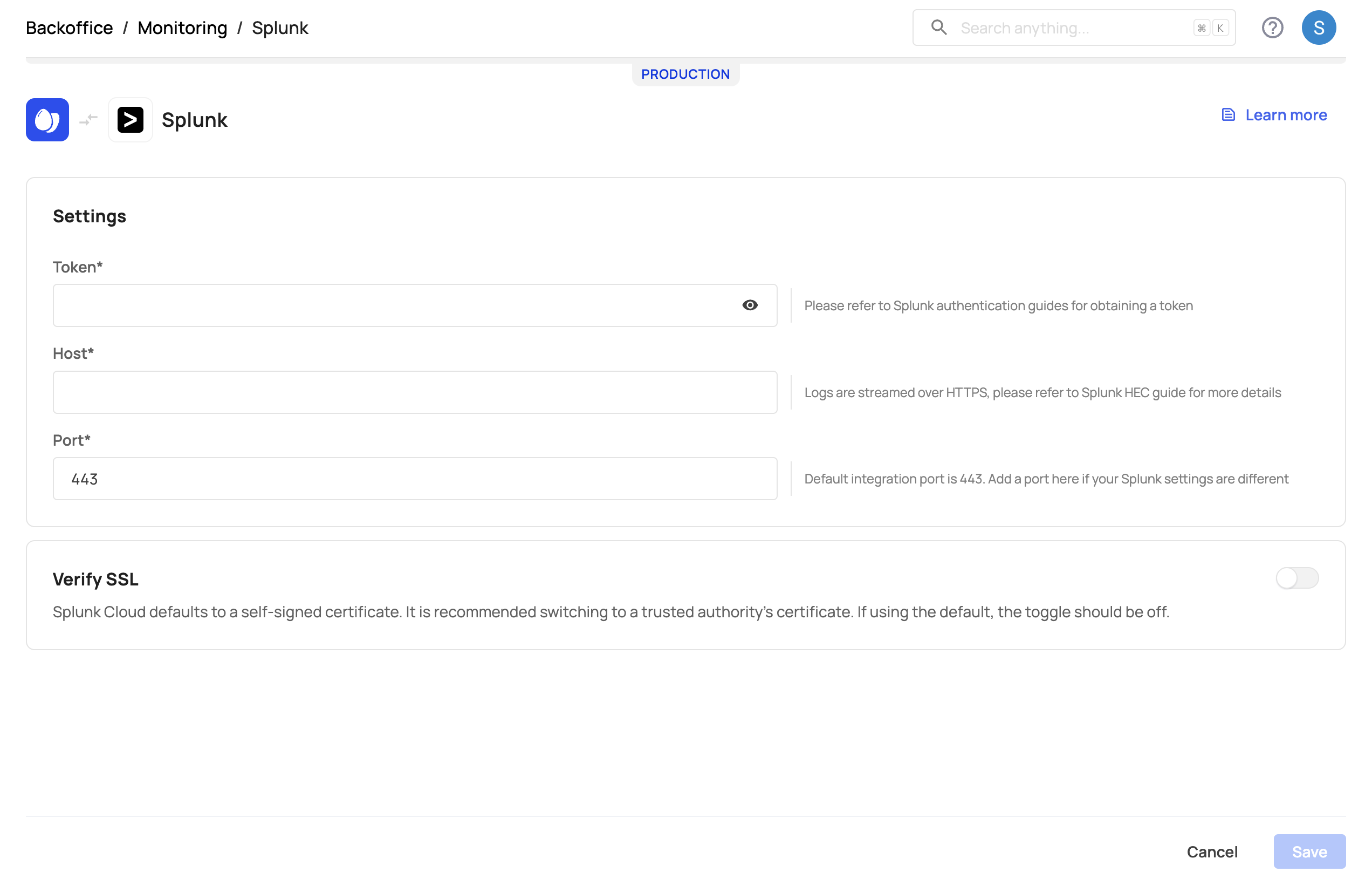The image size is (1372, 886).
Task: Open the Learn more link
Action: point(1286,115)
